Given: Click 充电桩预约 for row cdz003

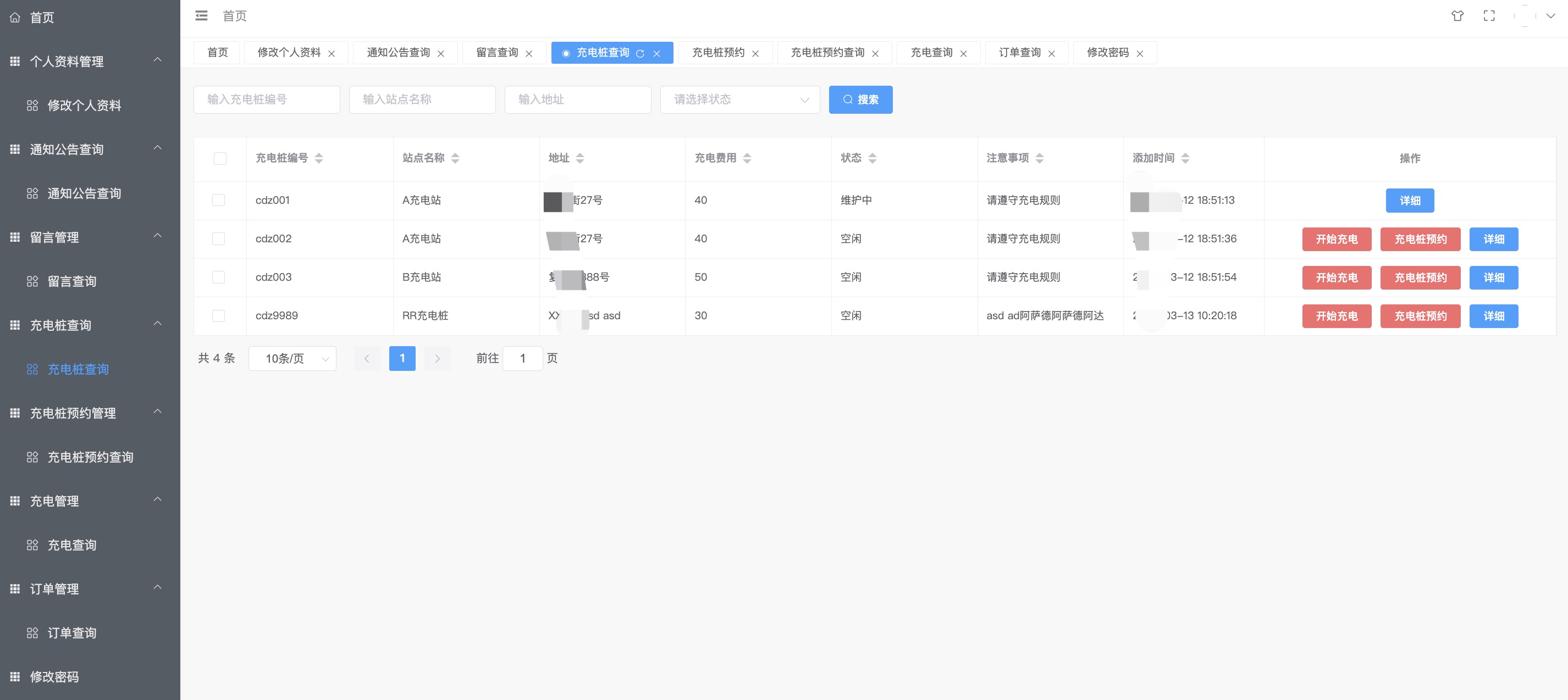Looking at the screenshot, I should [1420, 277].
